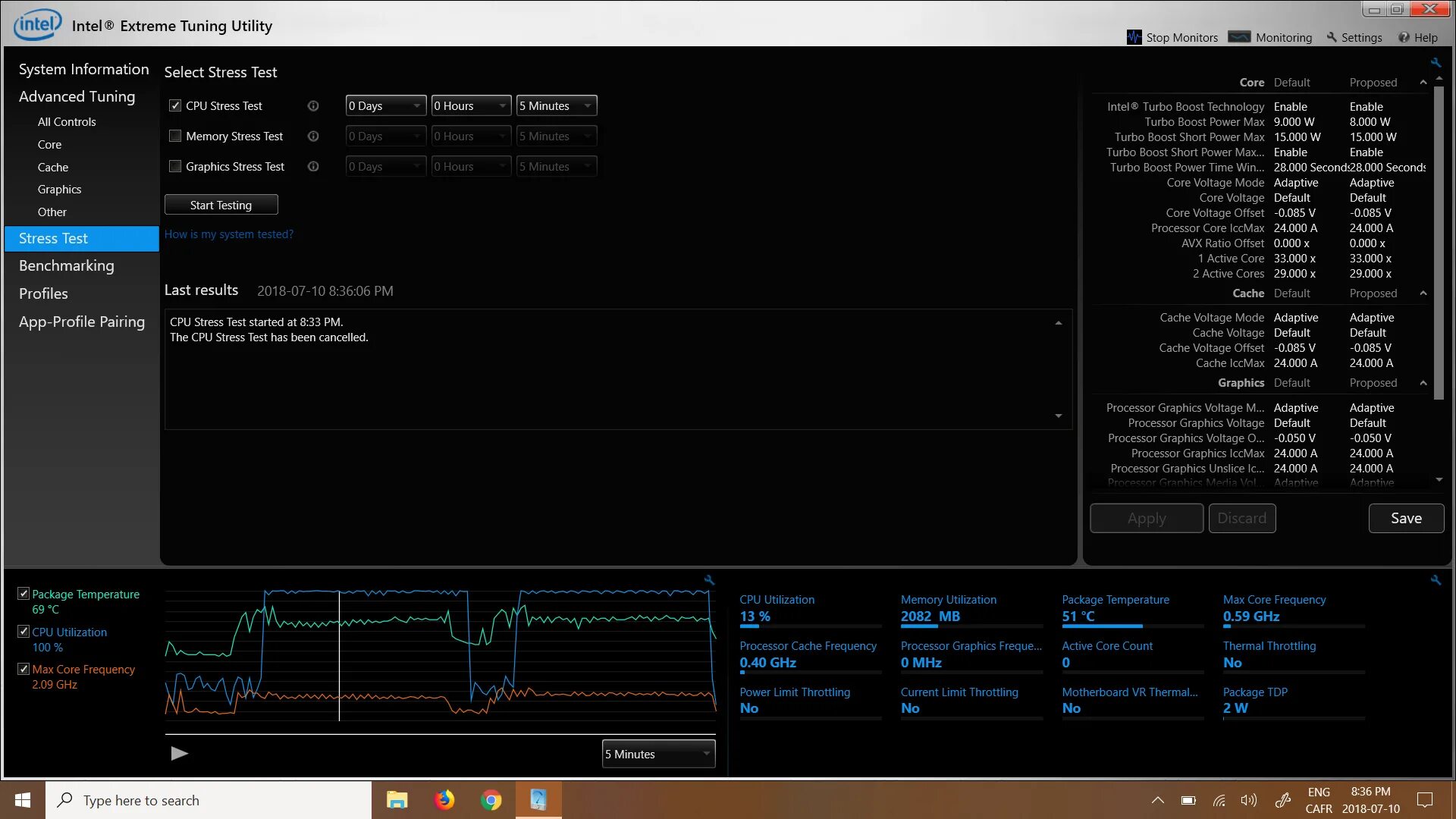
Task: Enable the Graphics Stress Test checkbox
Action: [x=175, y=167]
